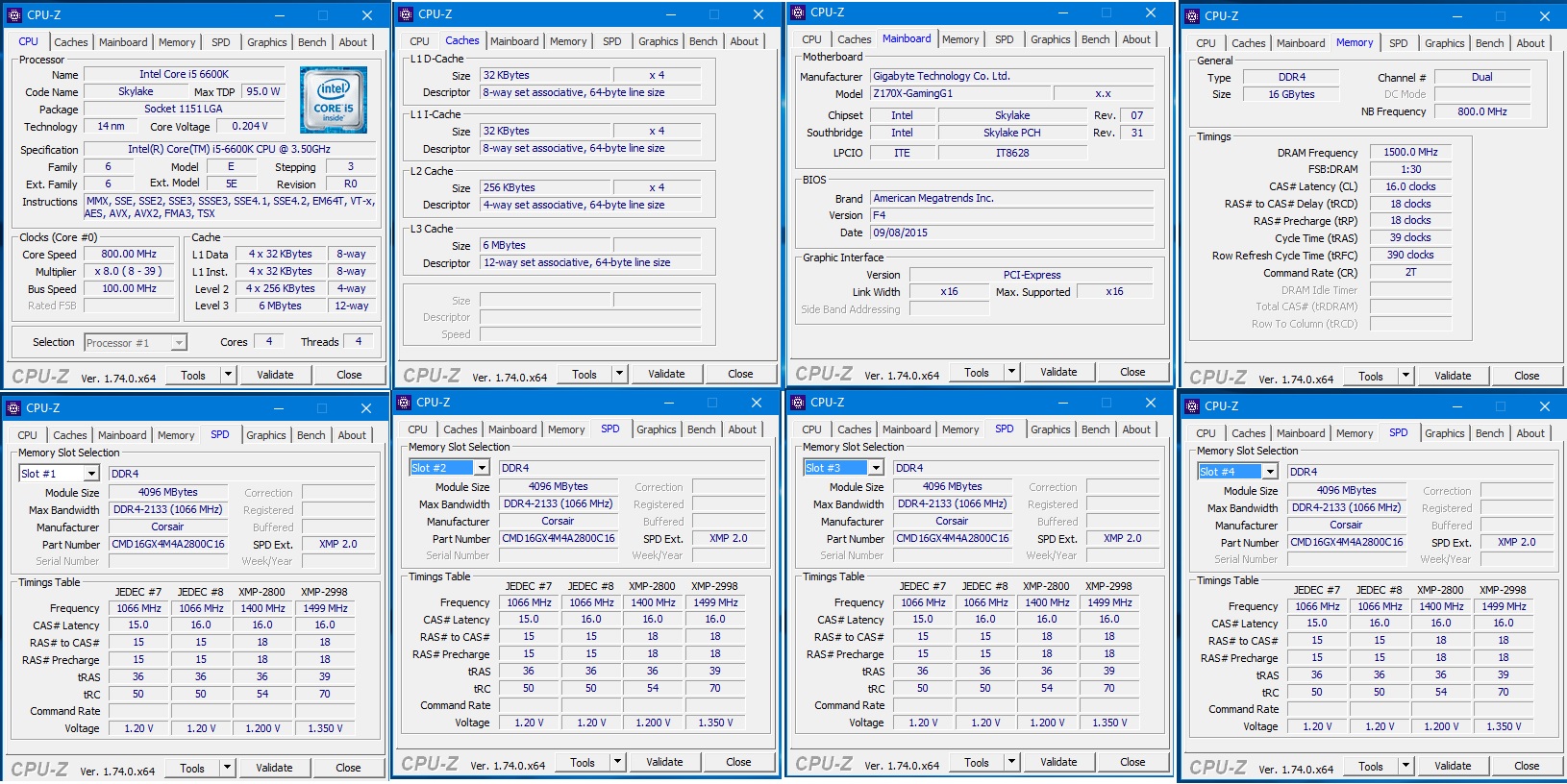Expand the Tools arrow in the Mainboard window
Image resolution: width=1567 pixels, height=784 pixels.
(x=1011, y=372)
